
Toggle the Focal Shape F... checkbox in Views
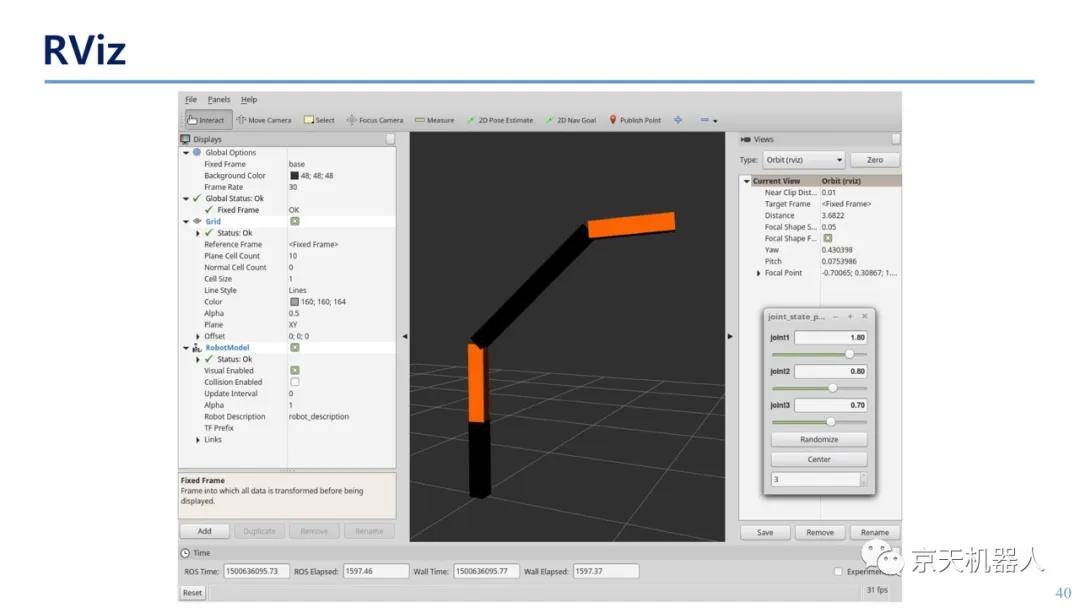tap(828, 238)
